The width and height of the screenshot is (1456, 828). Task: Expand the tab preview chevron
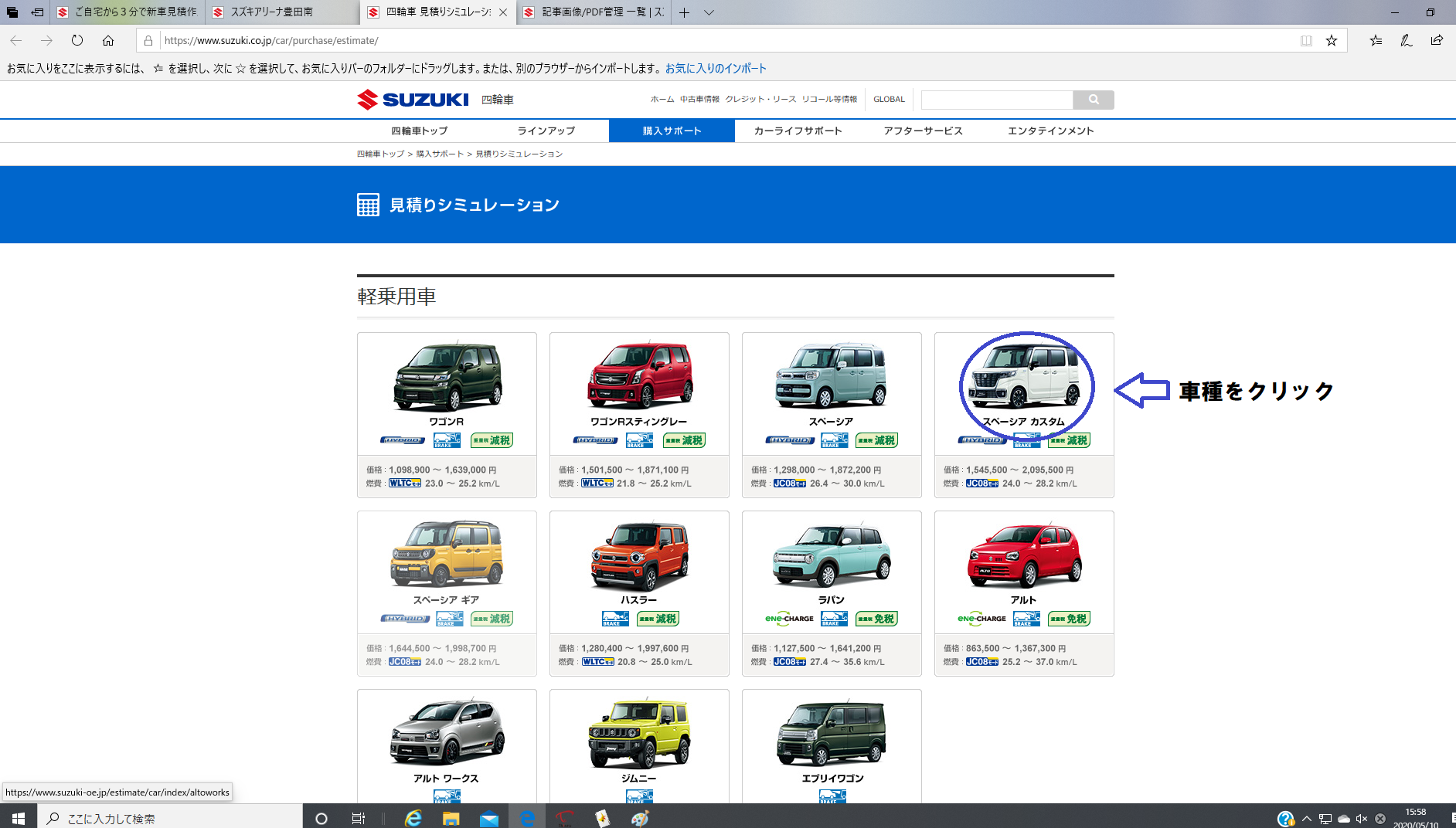pos(709,12)
